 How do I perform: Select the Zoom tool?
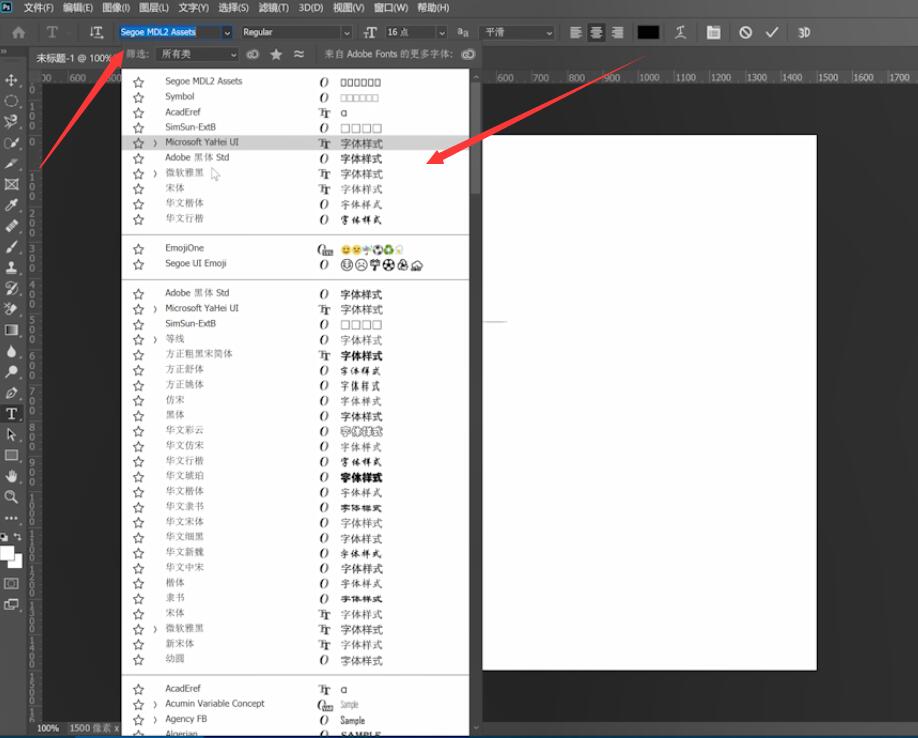[x=11, y=497]
